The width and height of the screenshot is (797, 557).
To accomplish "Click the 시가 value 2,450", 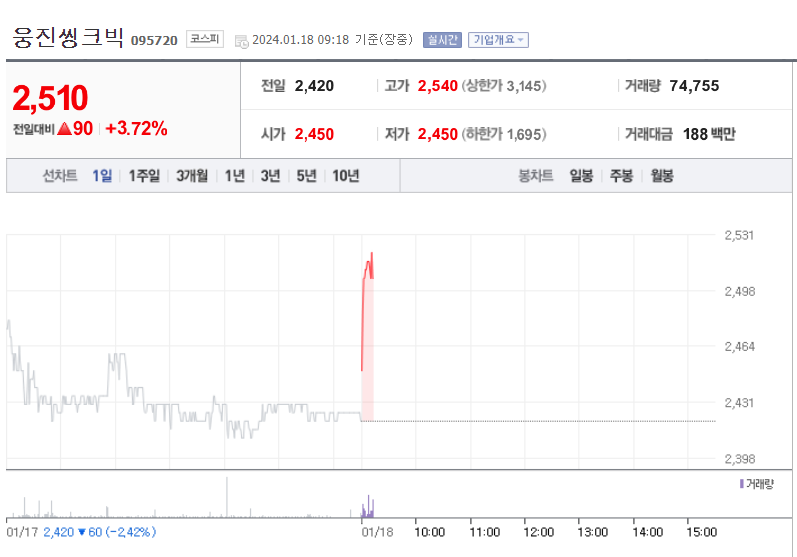I will (x=314, y=134).
